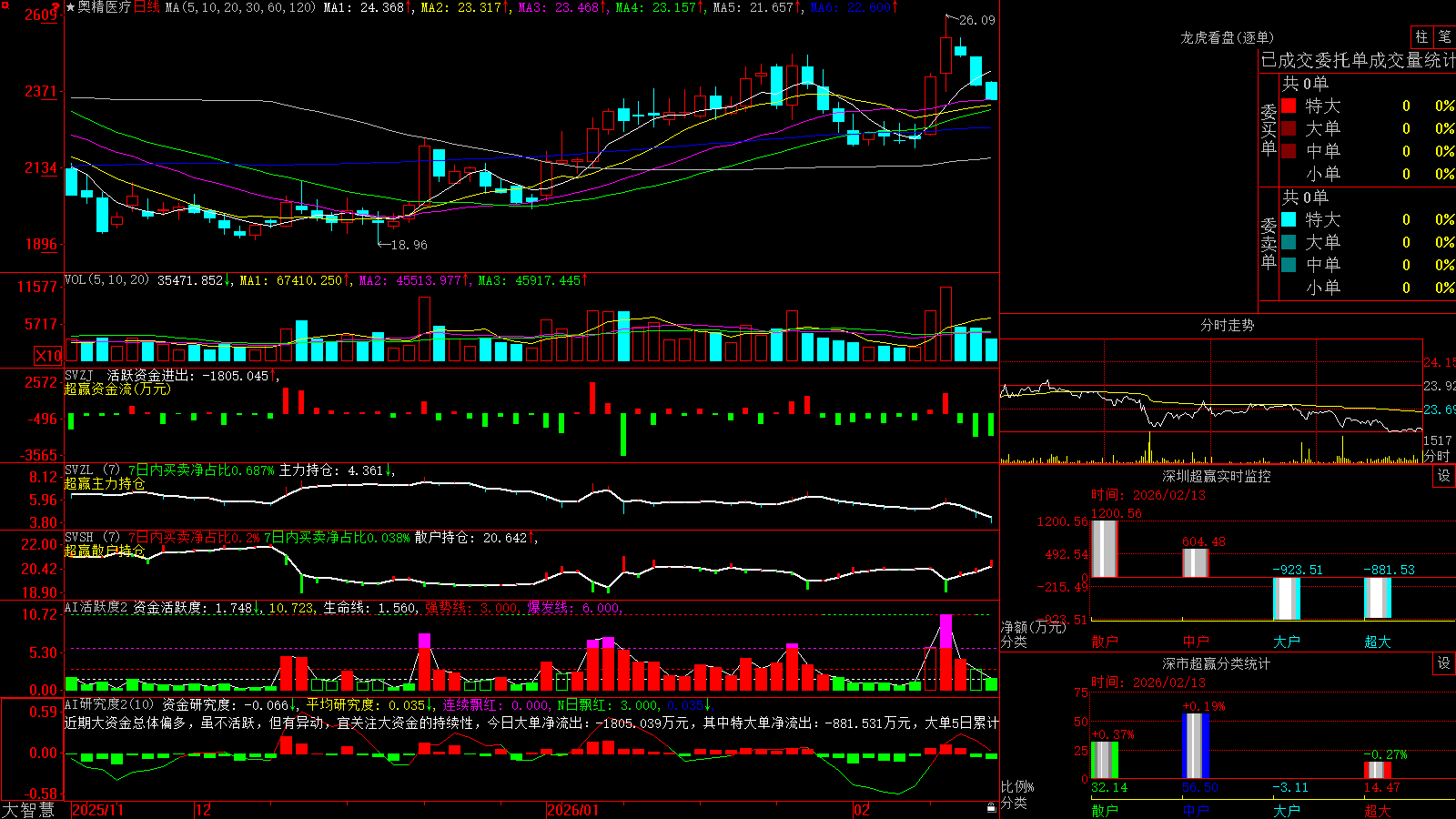This screenshot has height=819, width=1456.
Task: Click the +0.37% 散户 bar in 分类统计
Action: click(x=1105, y=760)
